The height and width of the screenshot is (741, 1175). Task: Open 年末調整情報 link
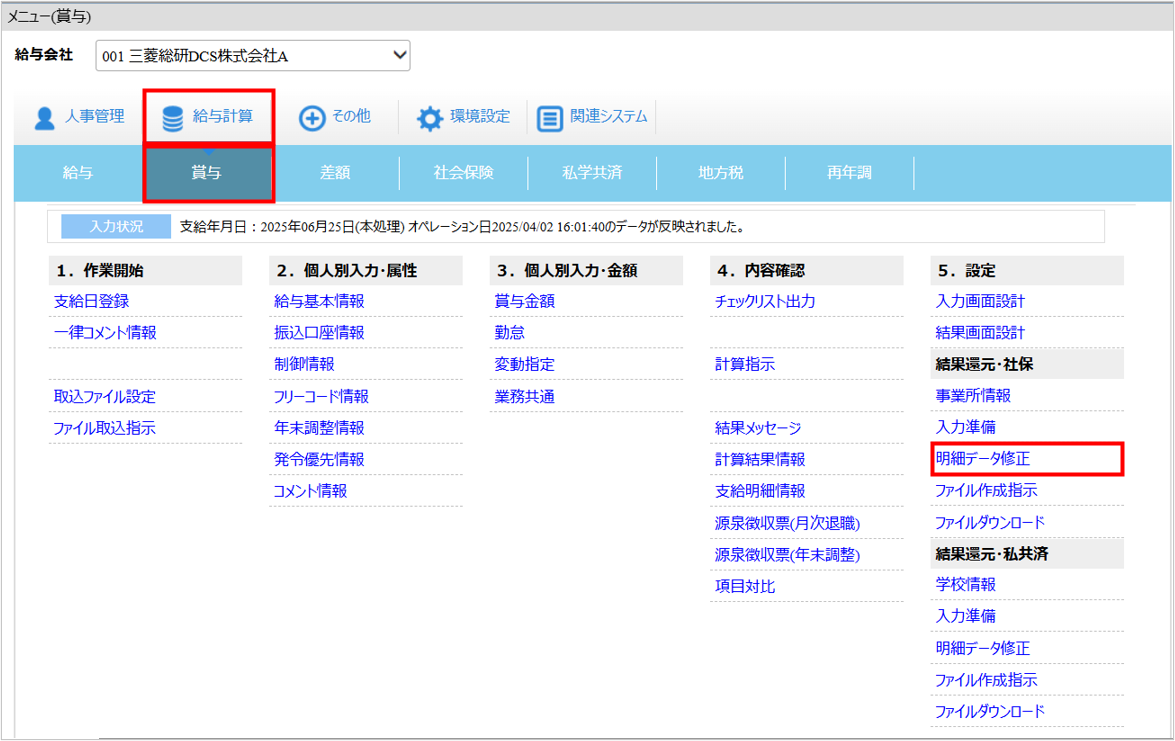(x=319, y=428)
